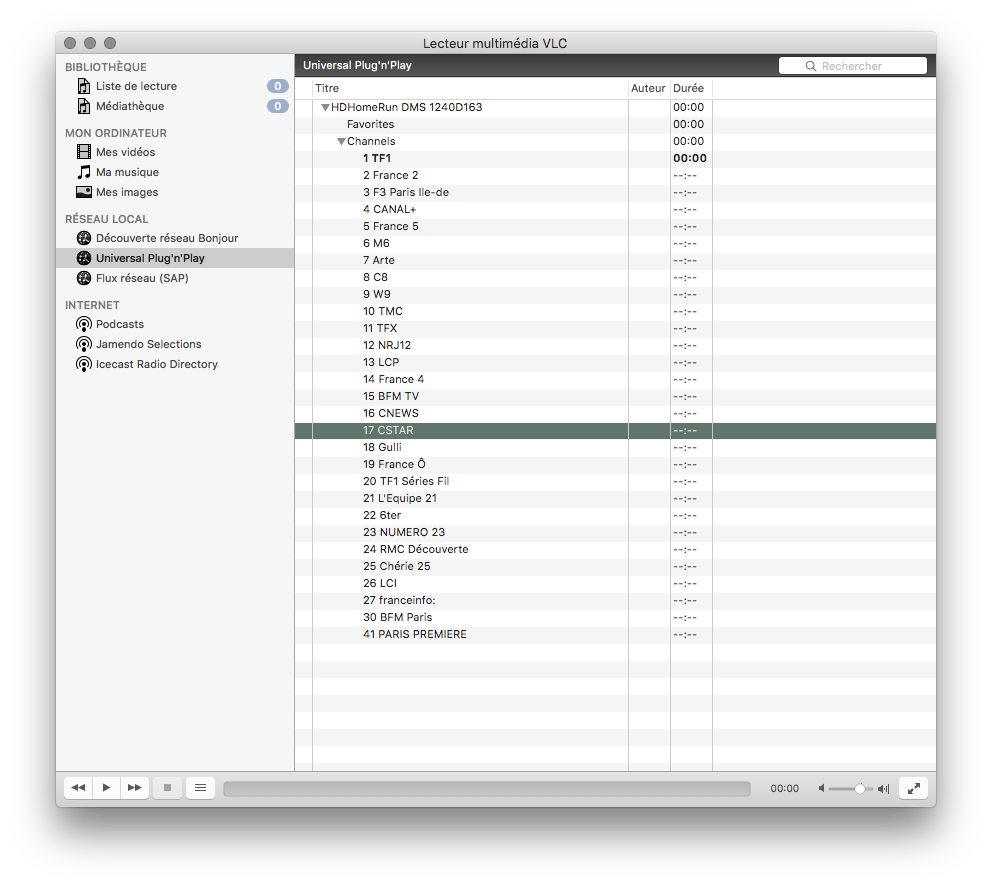This screenshot has width=992, height=887.
Task: Collapse the HDHomeRun DMS 1240D163 node
Action: (x=325, y=108)
